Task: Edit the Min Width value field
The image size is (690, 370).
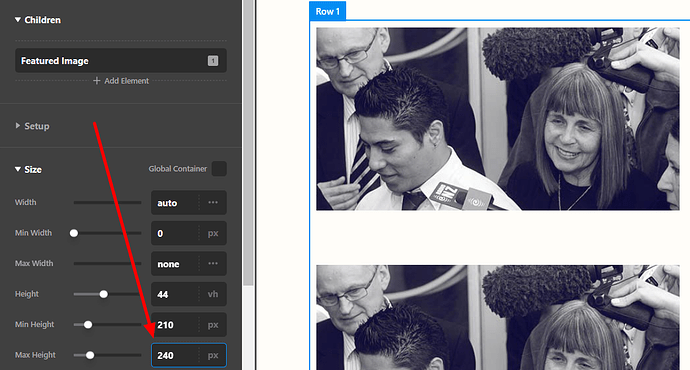Action: [x=175, y=233]
